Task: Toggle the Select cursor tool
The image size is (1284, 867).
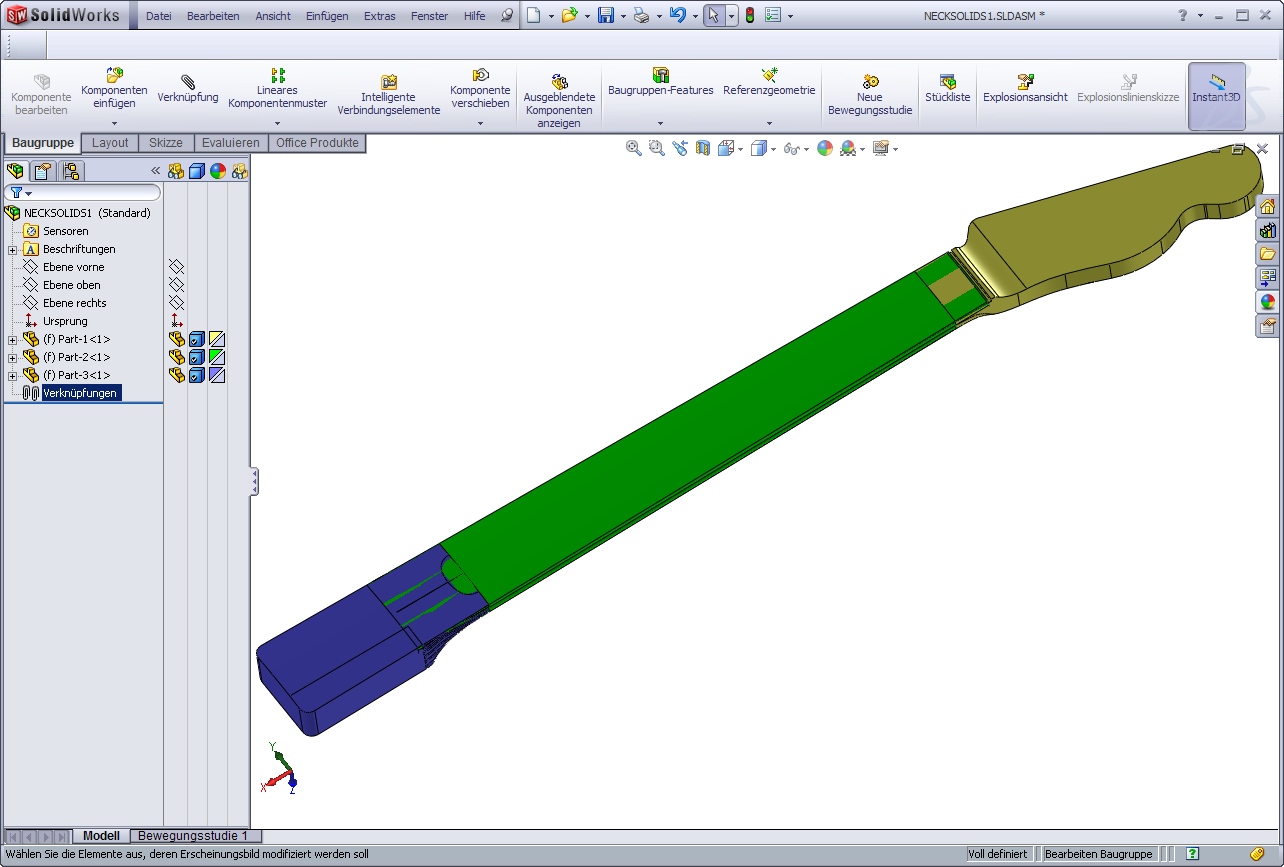Action: [x=714, y=15]
